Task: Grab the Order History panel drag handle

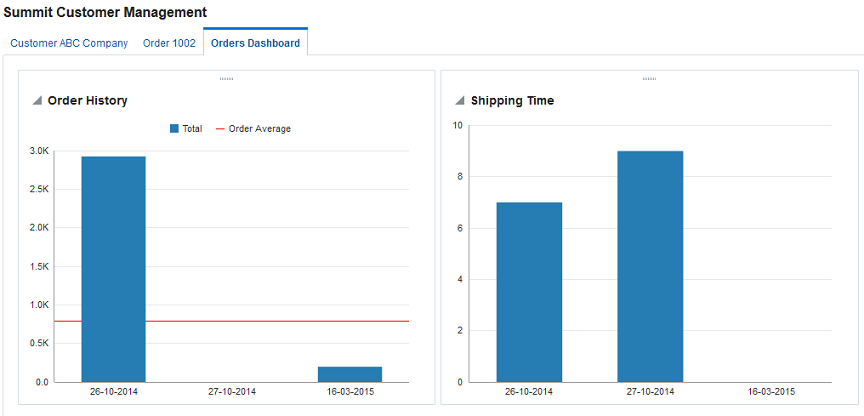Action: 226,79
